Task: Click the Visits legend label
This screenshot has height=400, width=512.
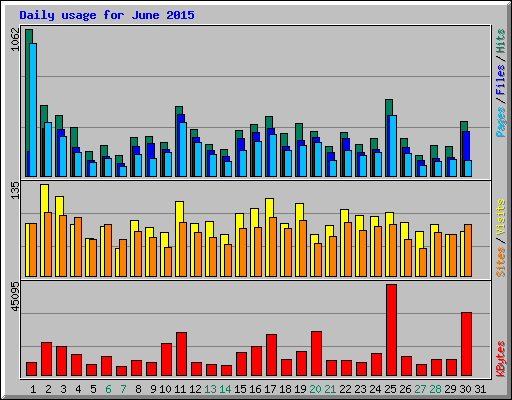Action: 501,218
